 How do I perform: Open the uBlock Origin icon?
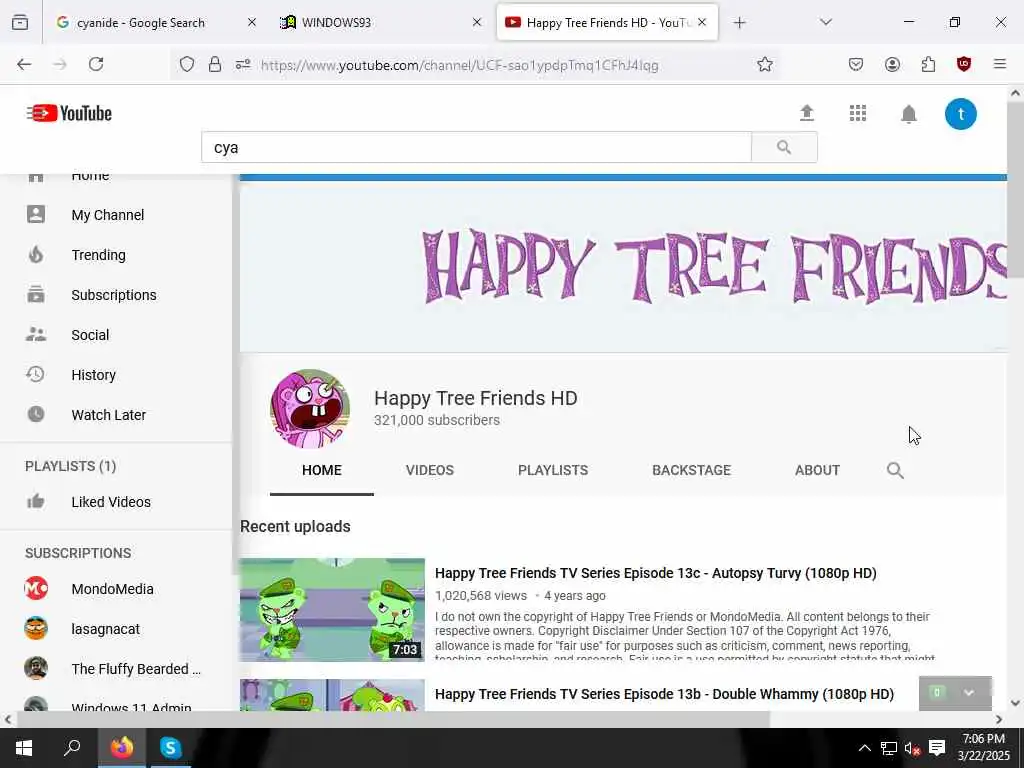tap(963, 64)
